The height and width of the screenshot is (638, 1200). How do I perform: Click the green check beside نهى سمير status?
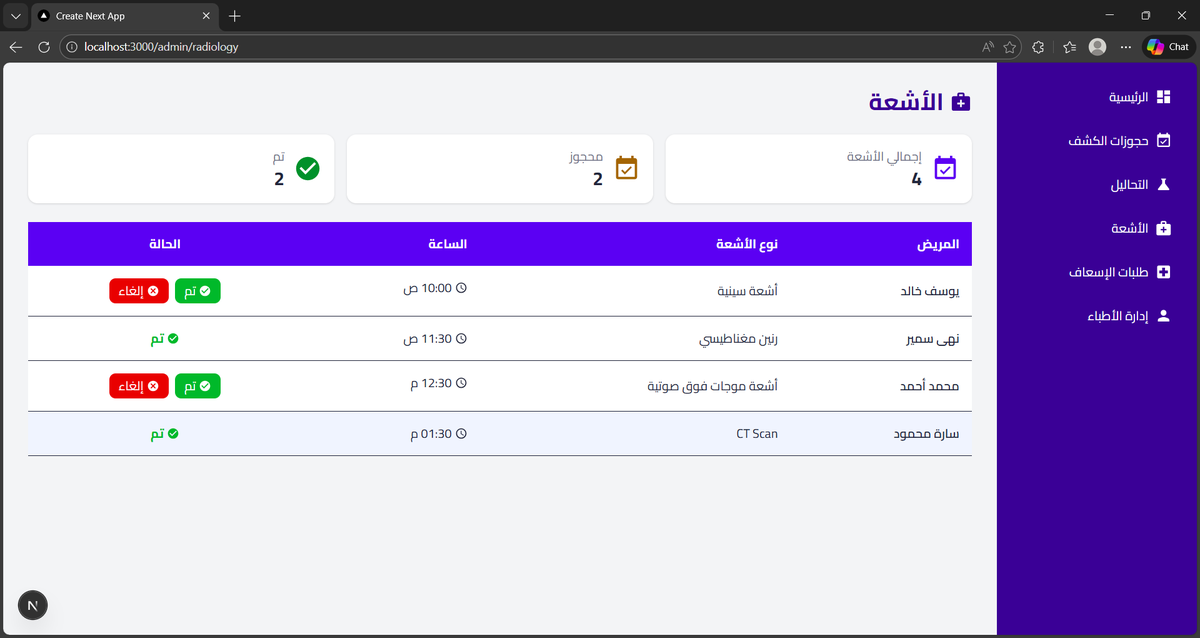point(173,338)
